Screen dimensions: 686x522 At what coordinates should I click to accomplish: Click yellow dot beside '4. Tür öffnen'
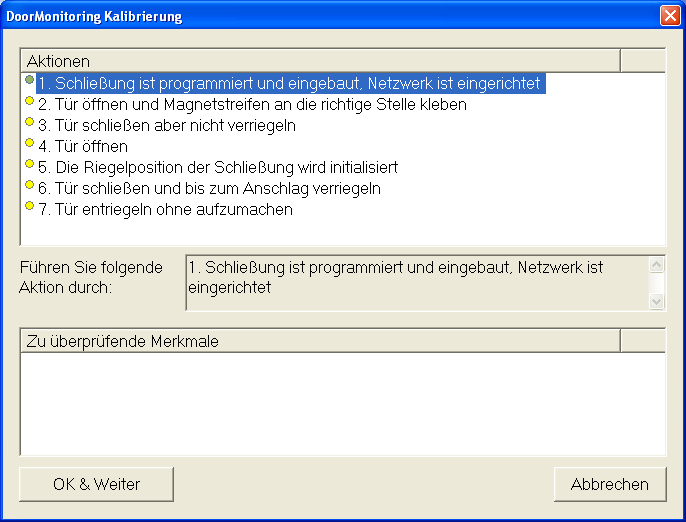pyautogui.click(x=29, y=143)
